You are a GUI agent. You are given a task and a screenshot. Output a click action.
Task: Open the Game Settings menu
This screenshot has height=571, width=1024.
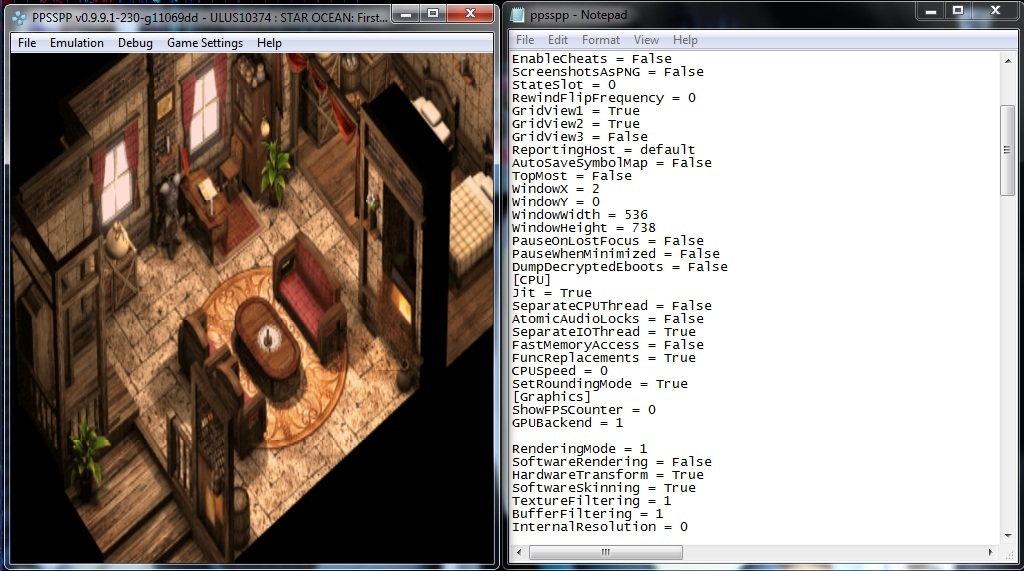point(204,43)
